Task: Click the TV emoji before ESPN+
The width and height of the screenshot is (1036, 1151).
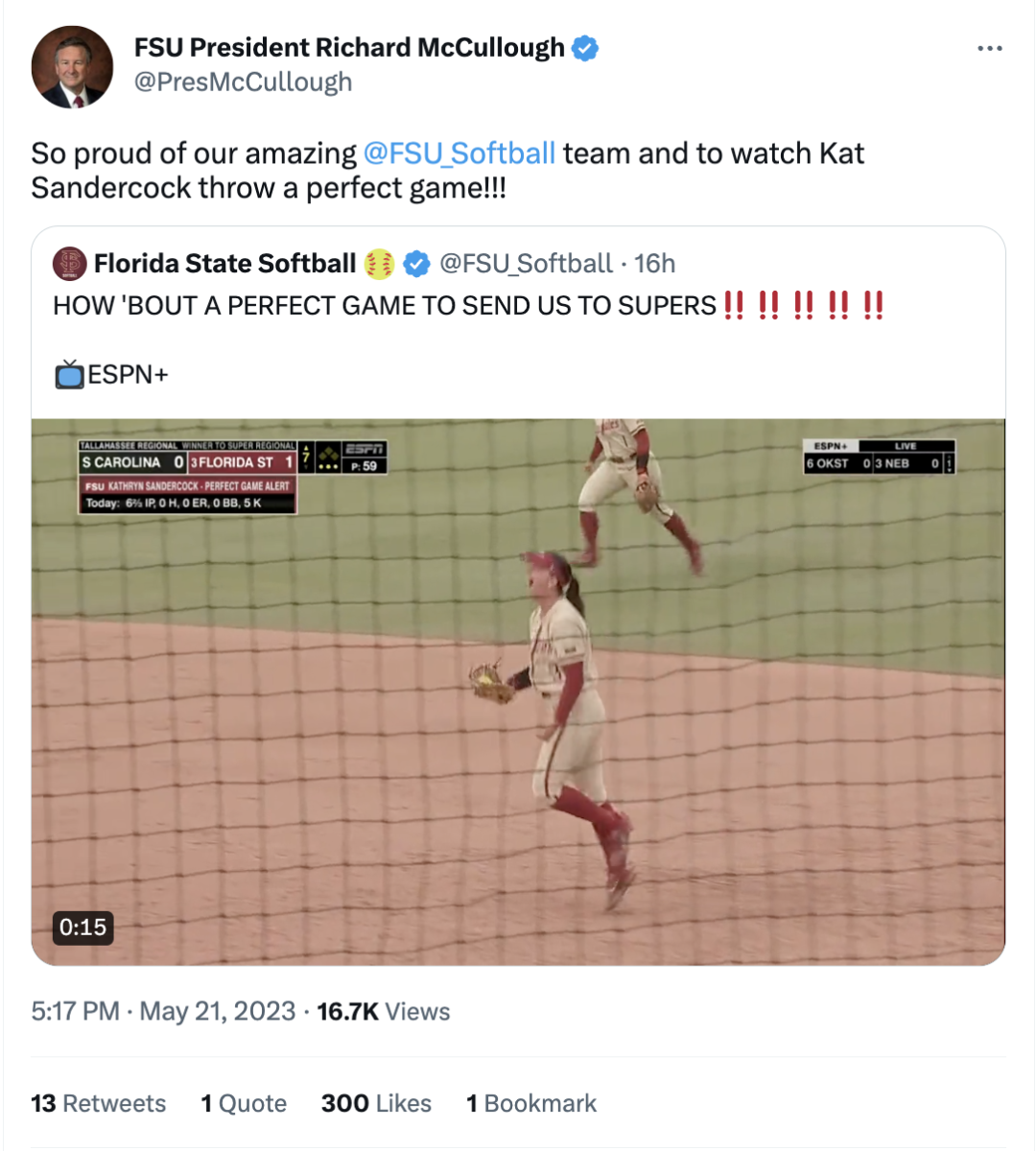Action: (69, 374)
